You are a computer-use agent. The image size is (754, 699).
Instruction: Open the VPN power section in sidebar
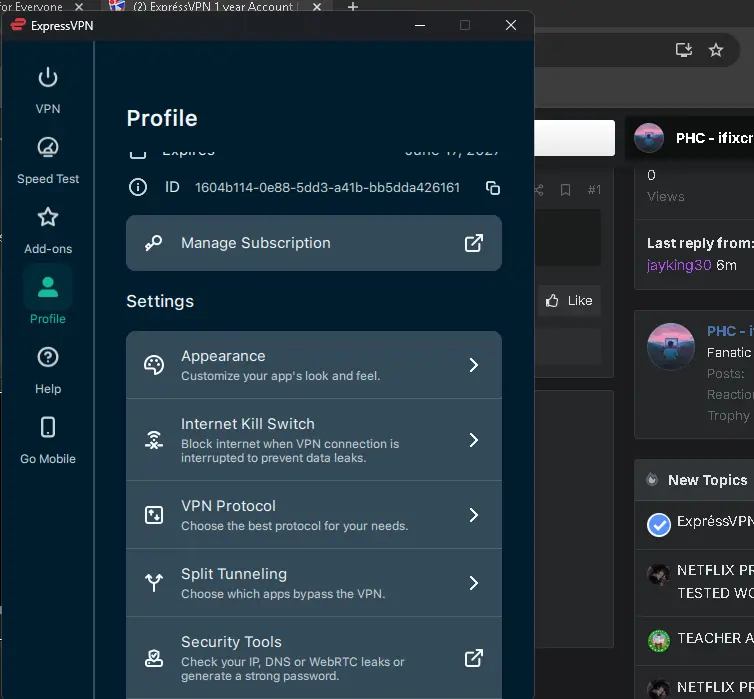(48, 90)
